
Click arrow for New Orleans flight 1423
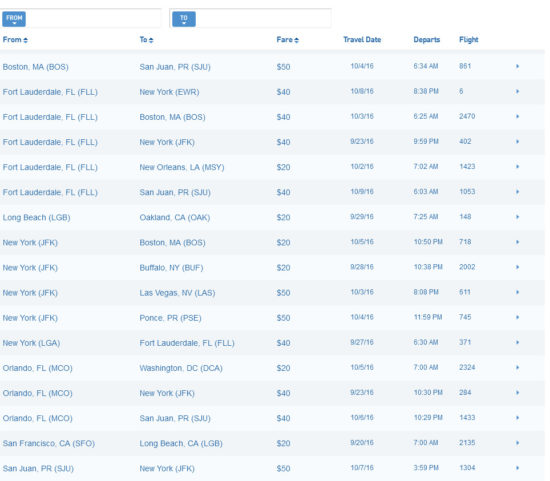point(517,167)
